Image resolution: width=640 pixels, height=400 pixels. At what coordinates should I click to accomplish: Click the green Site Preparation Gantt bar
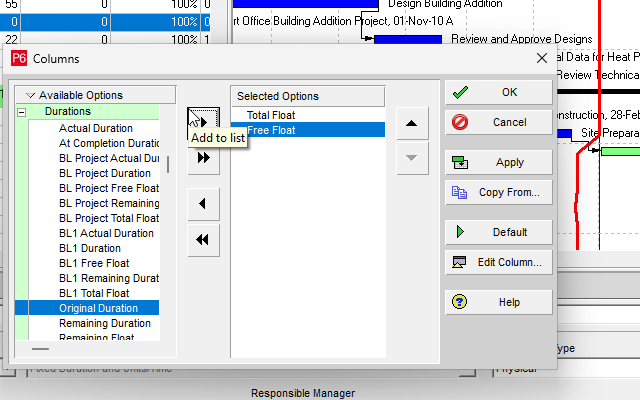pos(620,152)
